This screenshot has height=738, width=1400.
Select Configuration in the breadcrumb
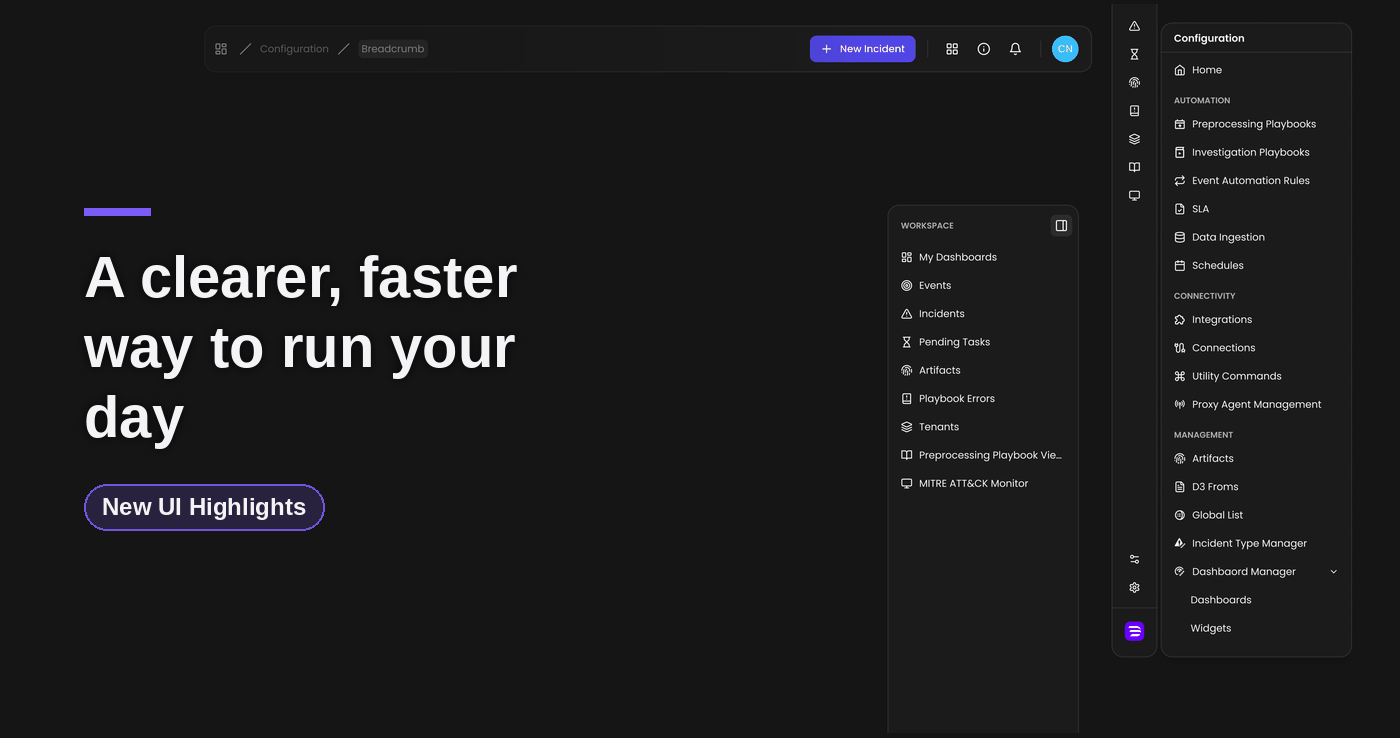pyautogui.click(x=294, y=49)
